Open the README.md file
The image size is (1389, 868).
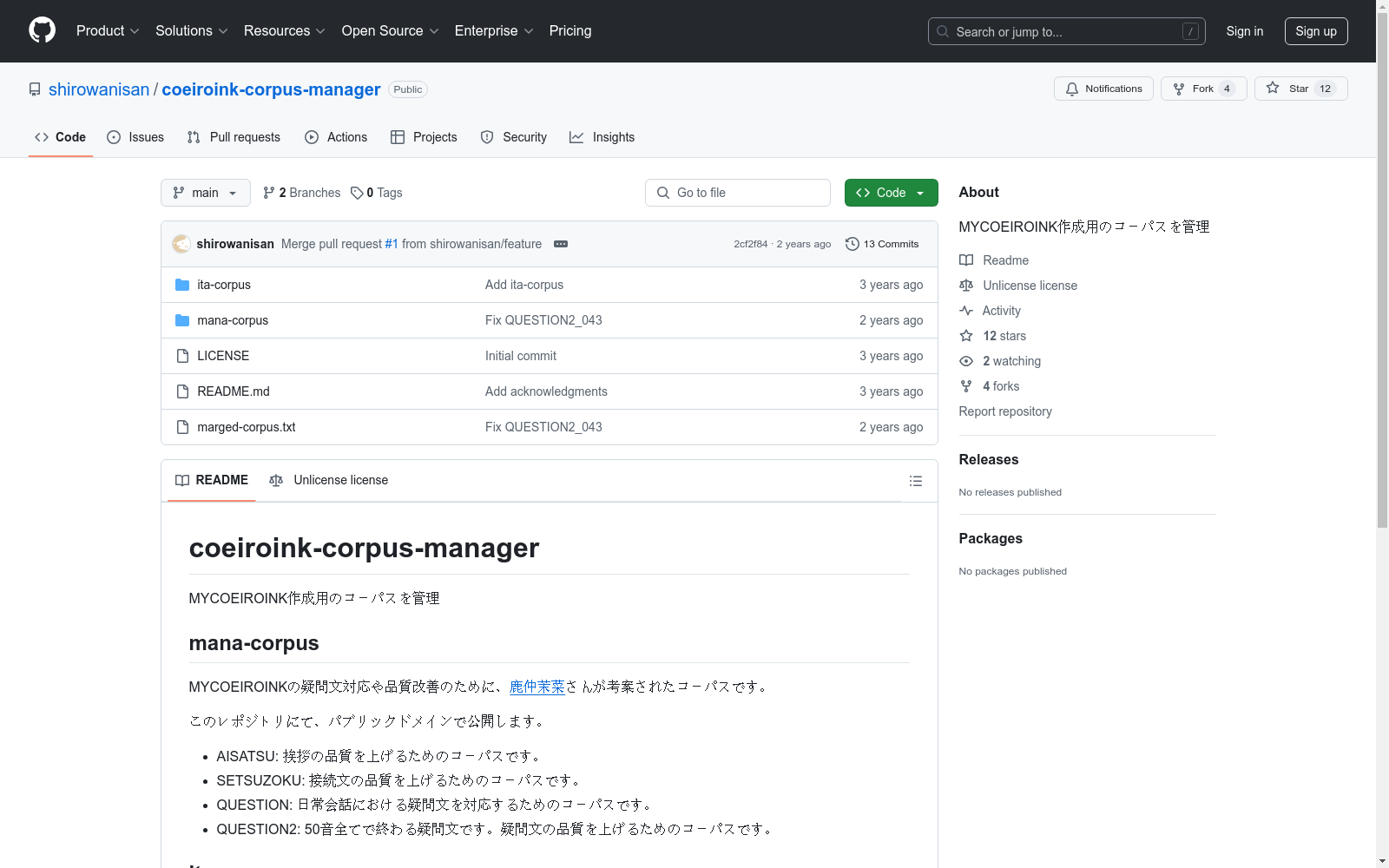[x=234, y=391]
